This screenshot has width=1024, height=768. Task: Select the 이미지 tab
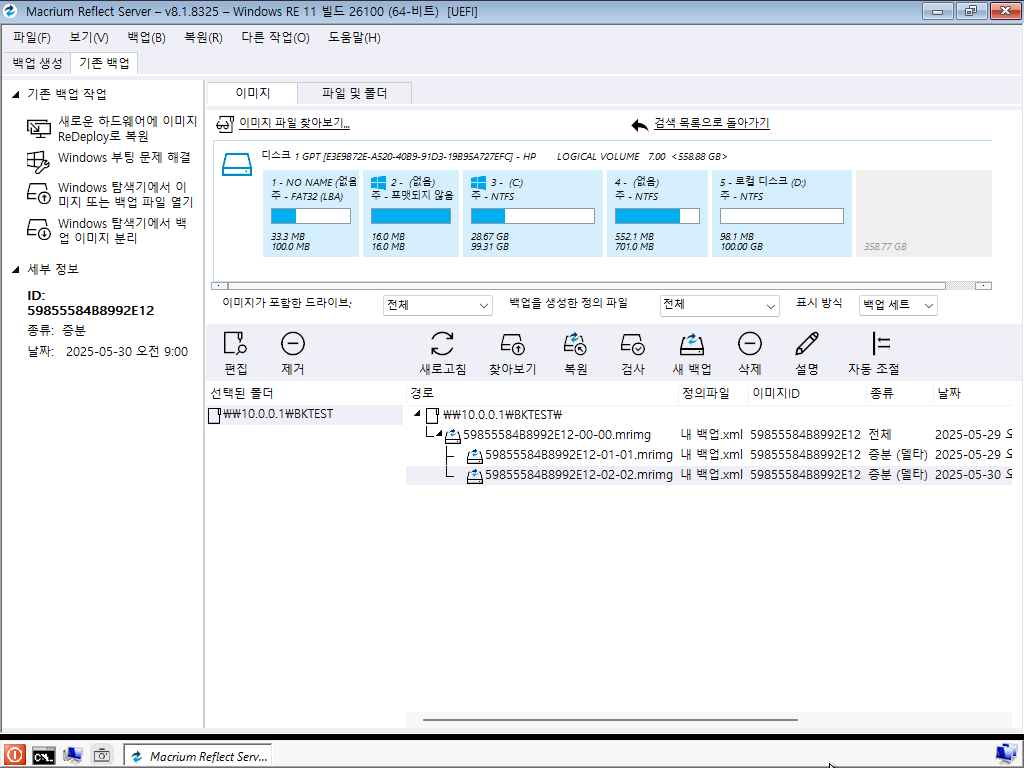point(253,93)
